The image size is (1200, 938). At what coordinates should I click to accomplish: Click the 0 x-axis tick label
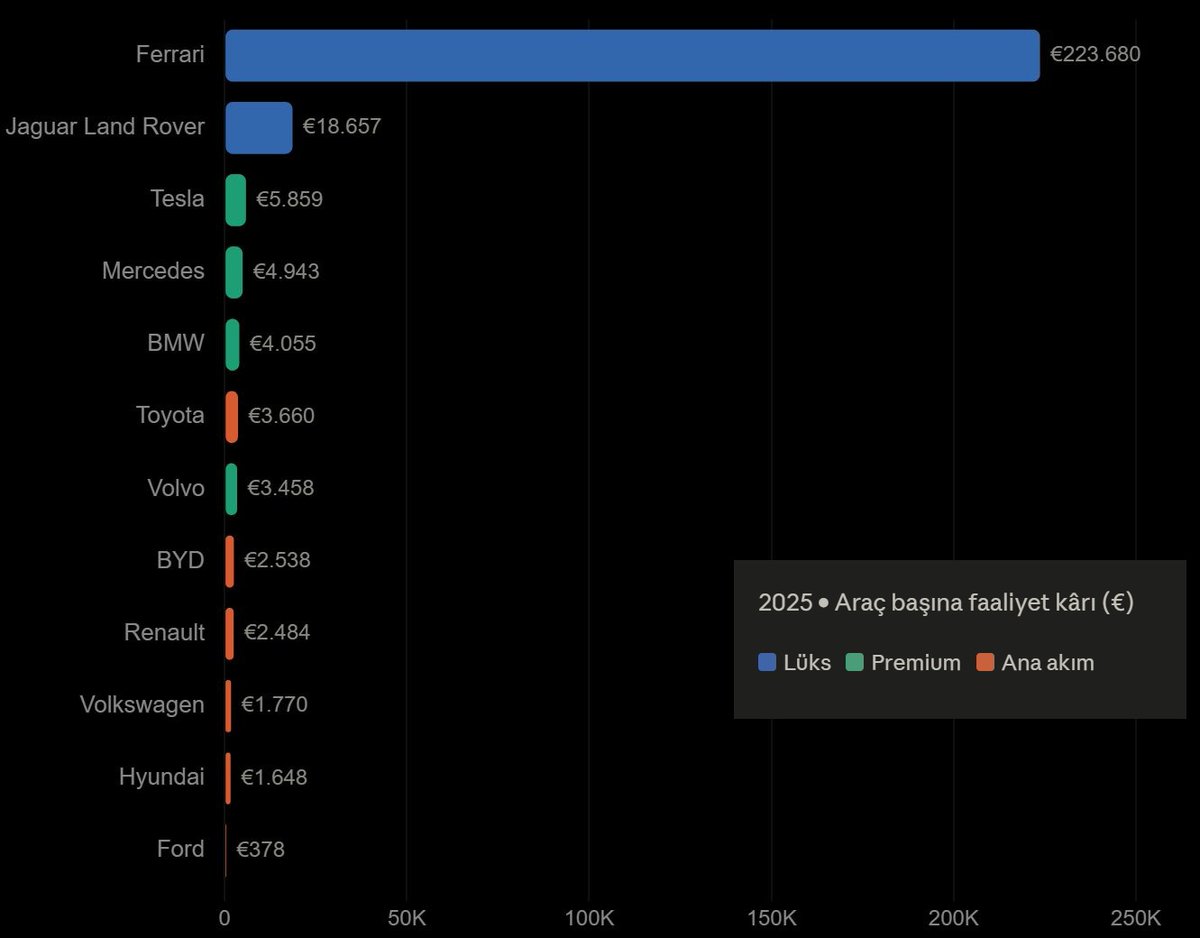[x=225, y=918]
